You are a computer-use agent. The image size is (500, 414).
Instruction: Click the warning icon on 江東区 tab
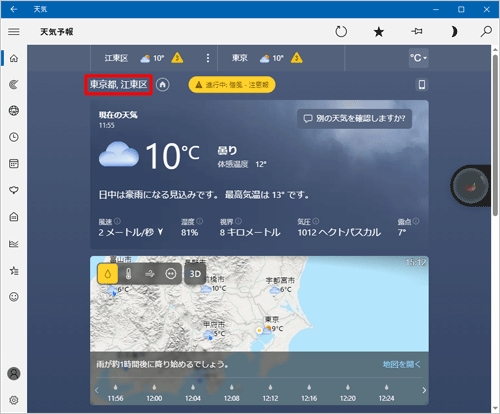[x=177, y=58]
